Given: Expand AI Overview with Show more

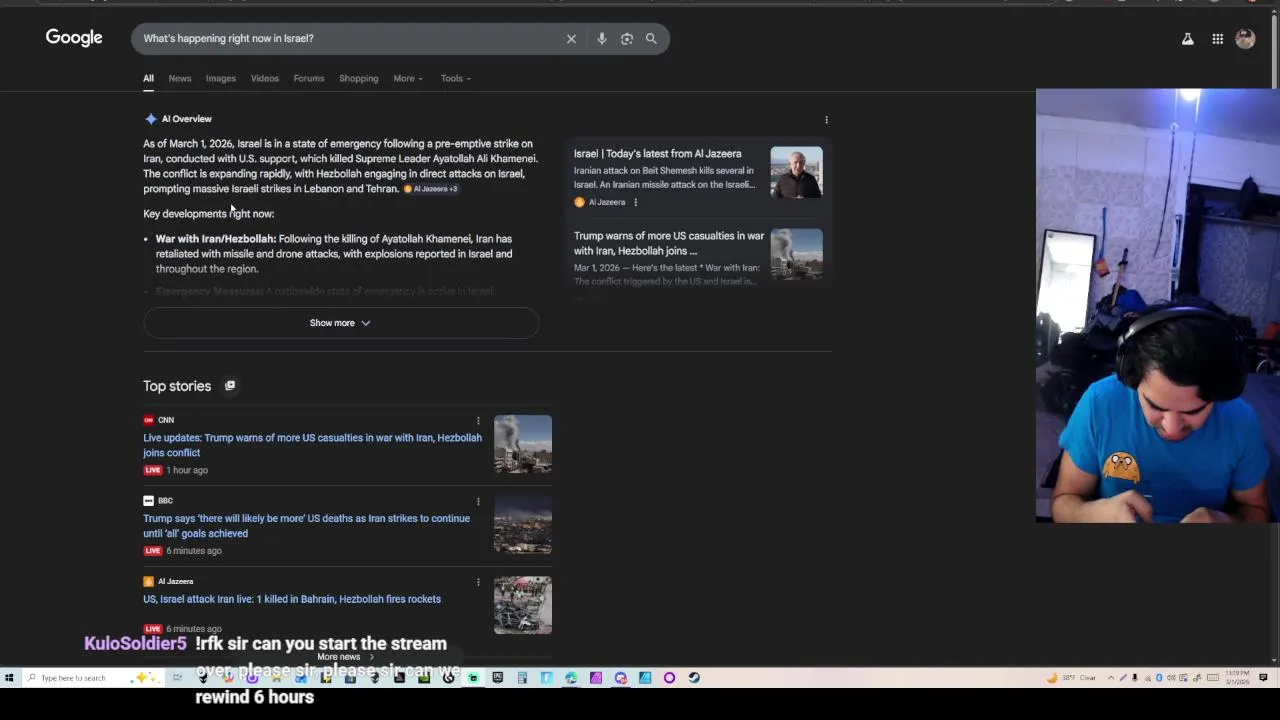Looking at the screenshot, I should pyautogui.click(x=340, y=323).
